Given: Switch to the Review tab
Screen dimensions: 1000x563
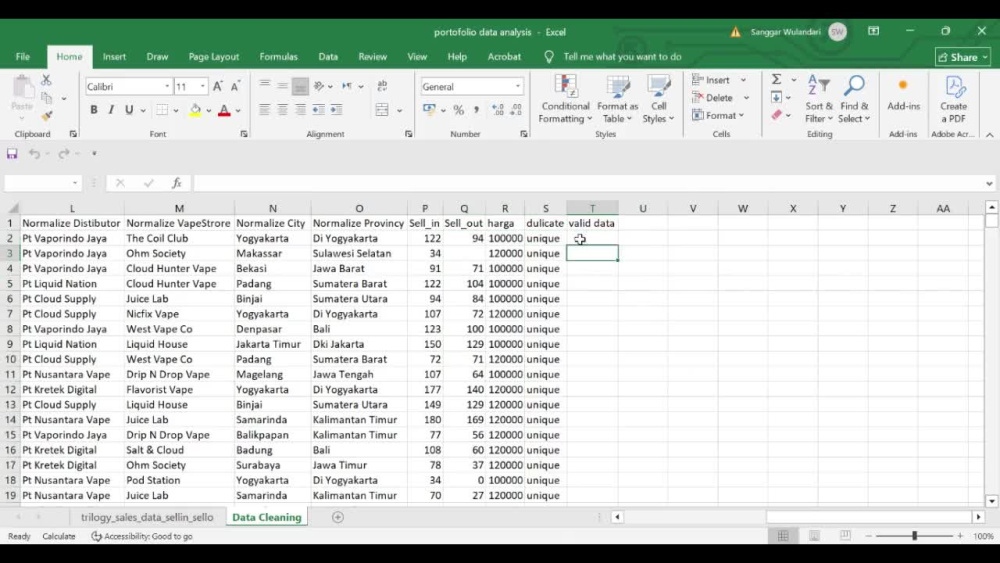Looking at the screenshot, I should (x=372, y=57).
